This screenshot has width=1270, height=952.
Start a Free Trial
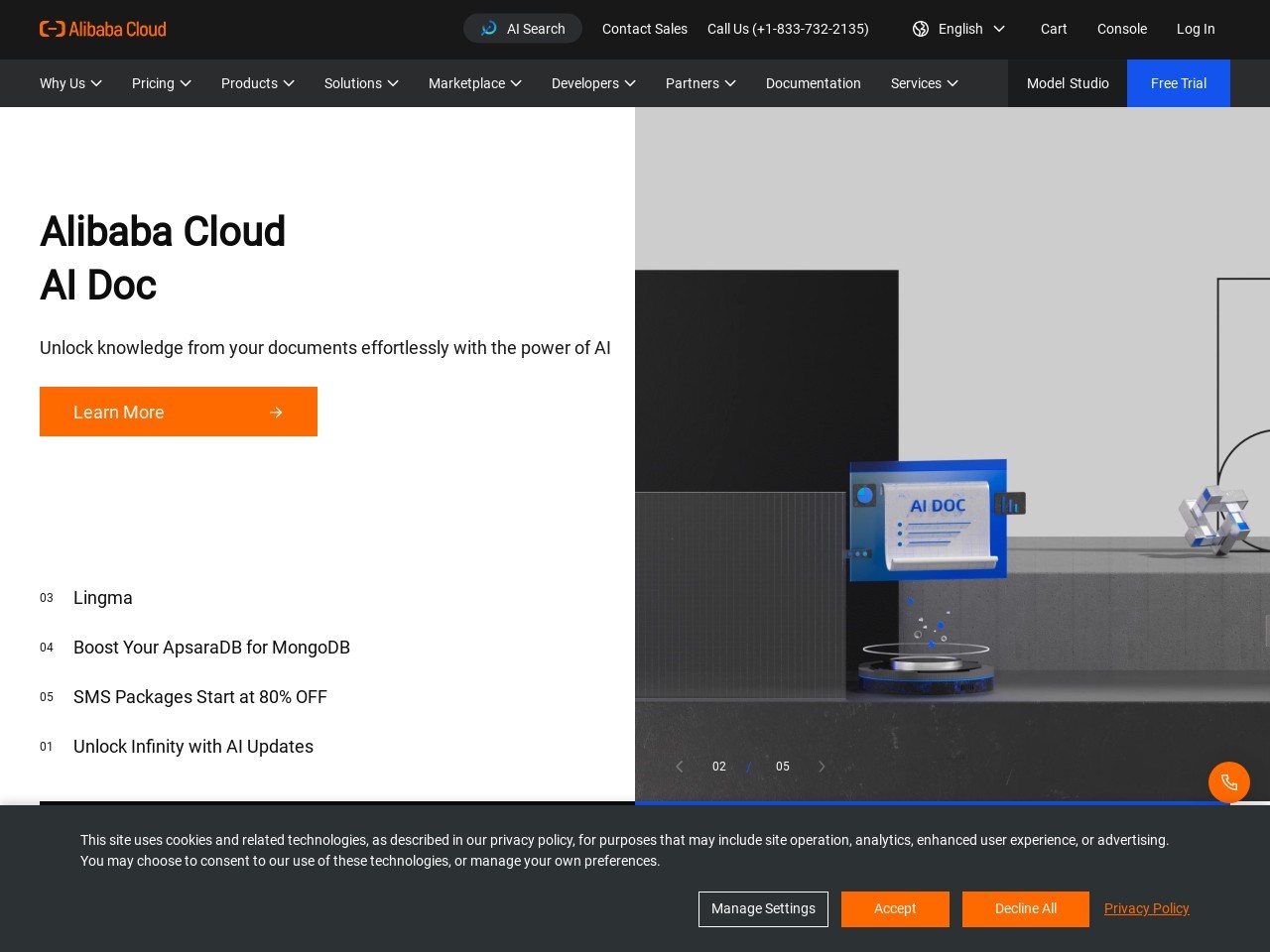point(1178,83)
